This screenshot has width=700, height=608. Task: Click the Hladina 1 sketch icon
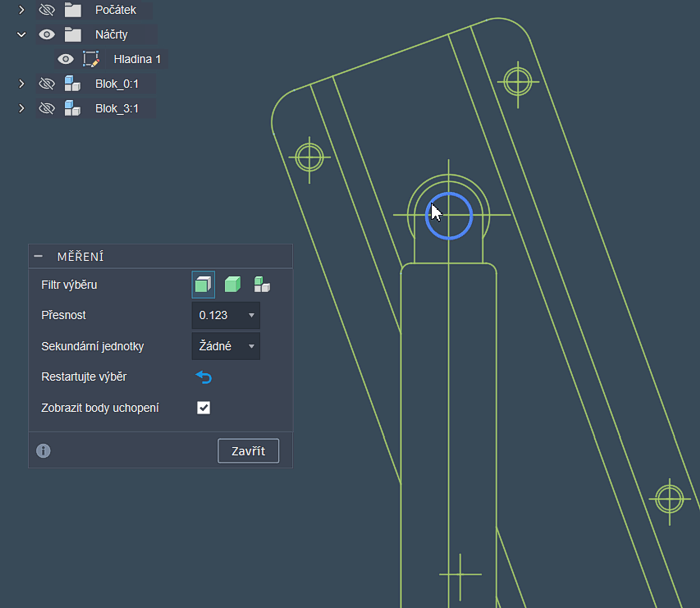click(91, 59)
